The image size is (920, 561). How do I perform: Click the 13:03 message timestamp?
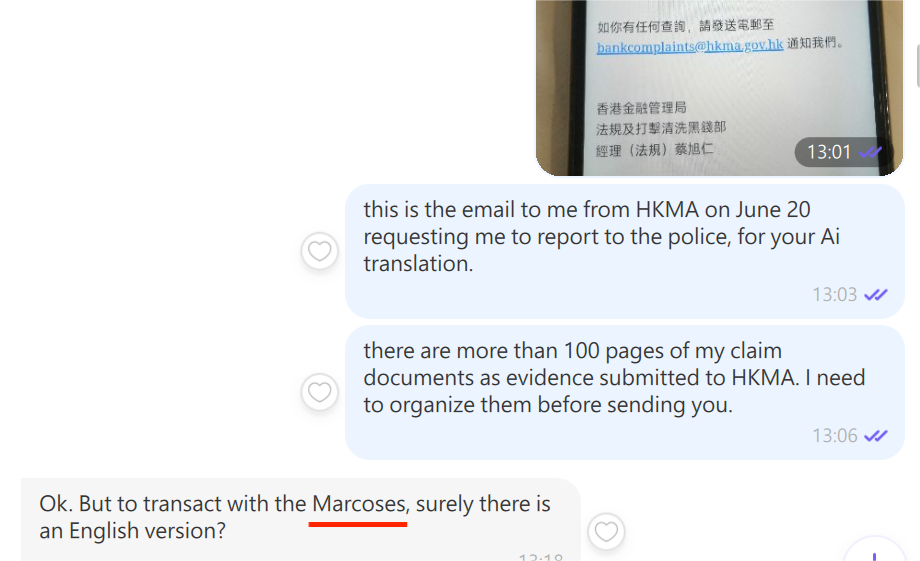[834, 295]
